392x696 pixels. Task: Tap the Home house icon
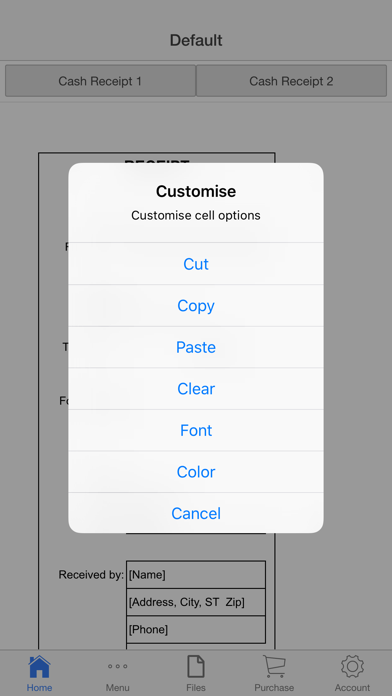[x=39, y=667]
